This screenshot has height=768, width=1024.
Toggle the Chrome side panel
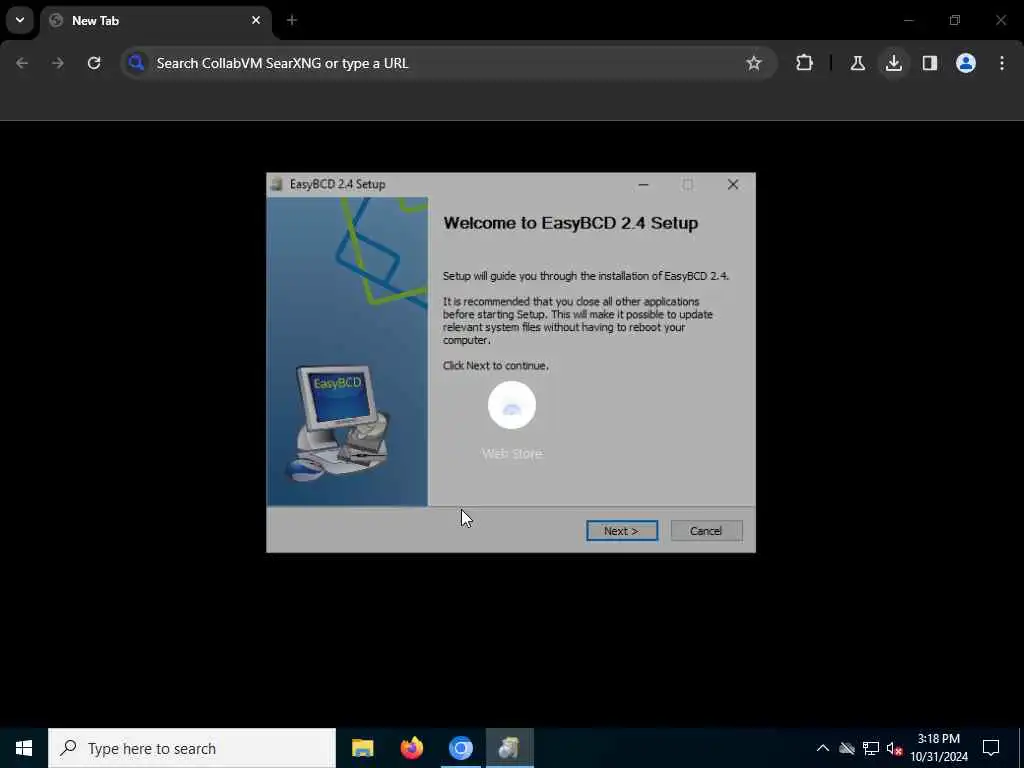pos(930,63)
